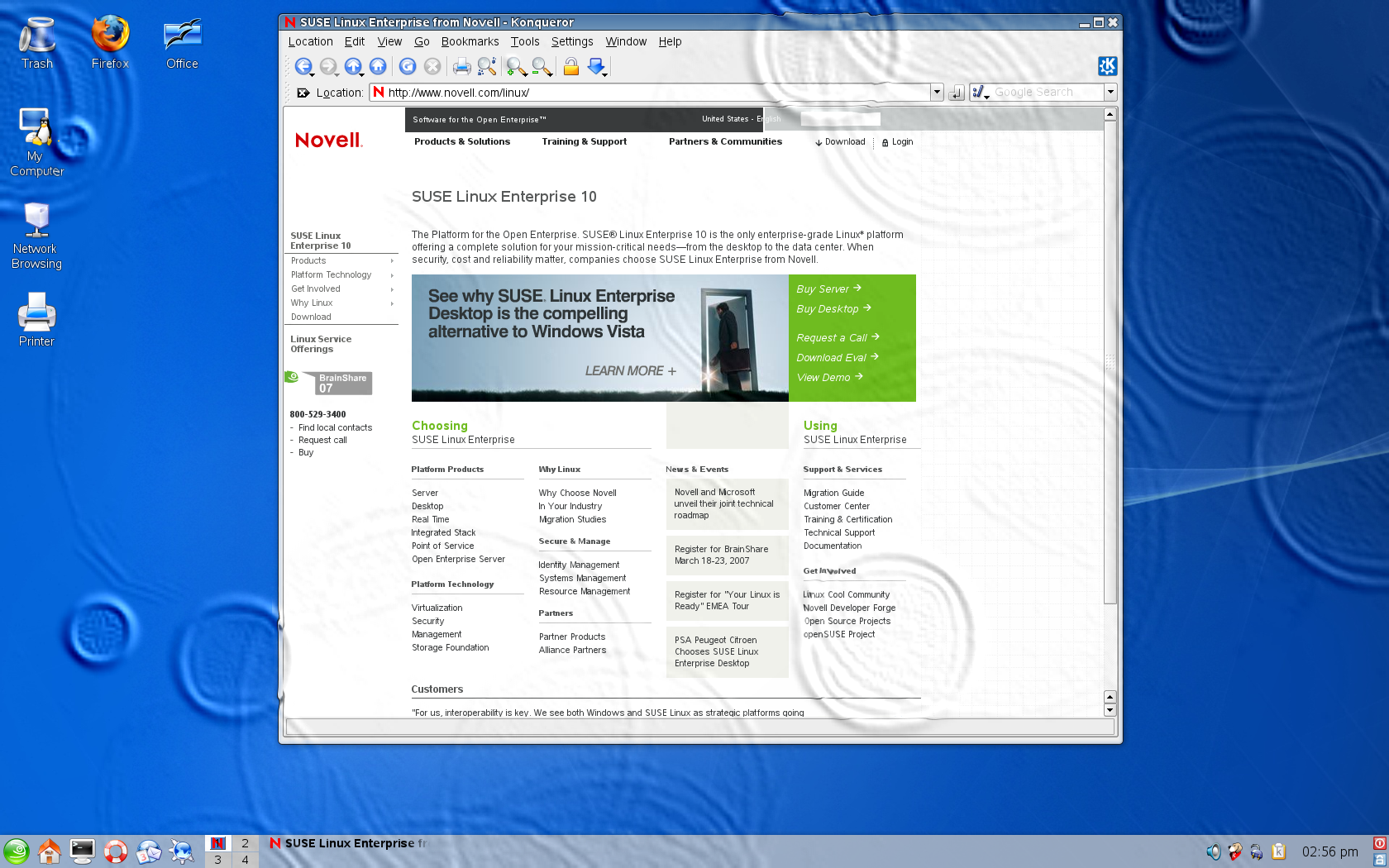This screenshot has width=1389, height=868.
Task: Select the Network Browsing desktop icon
Action: click(x=36, y=236)
